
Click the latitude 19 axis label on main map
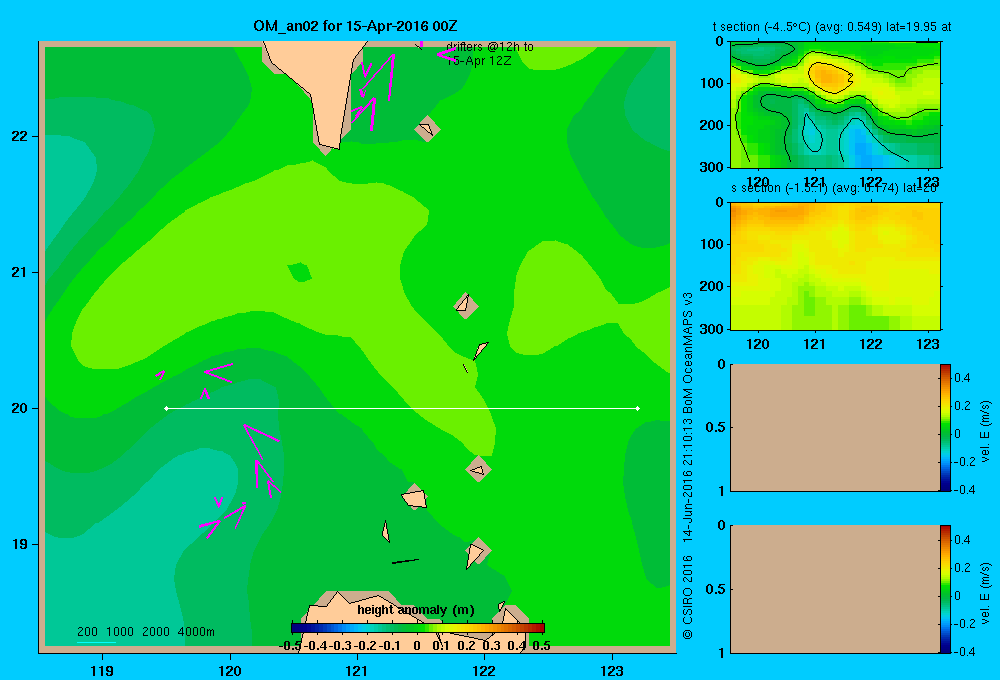20,544
